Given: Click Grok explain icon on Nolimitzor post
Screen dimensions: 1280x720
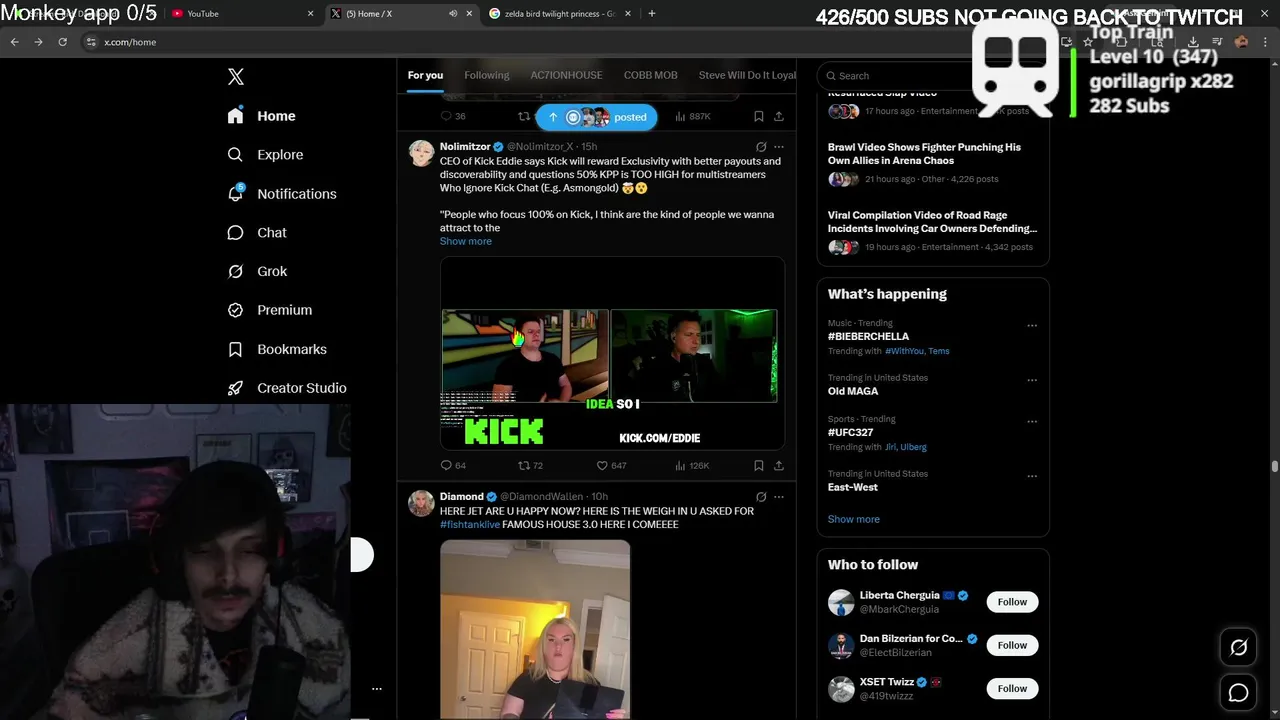Looking at the screenshot, I should [761, 147].
